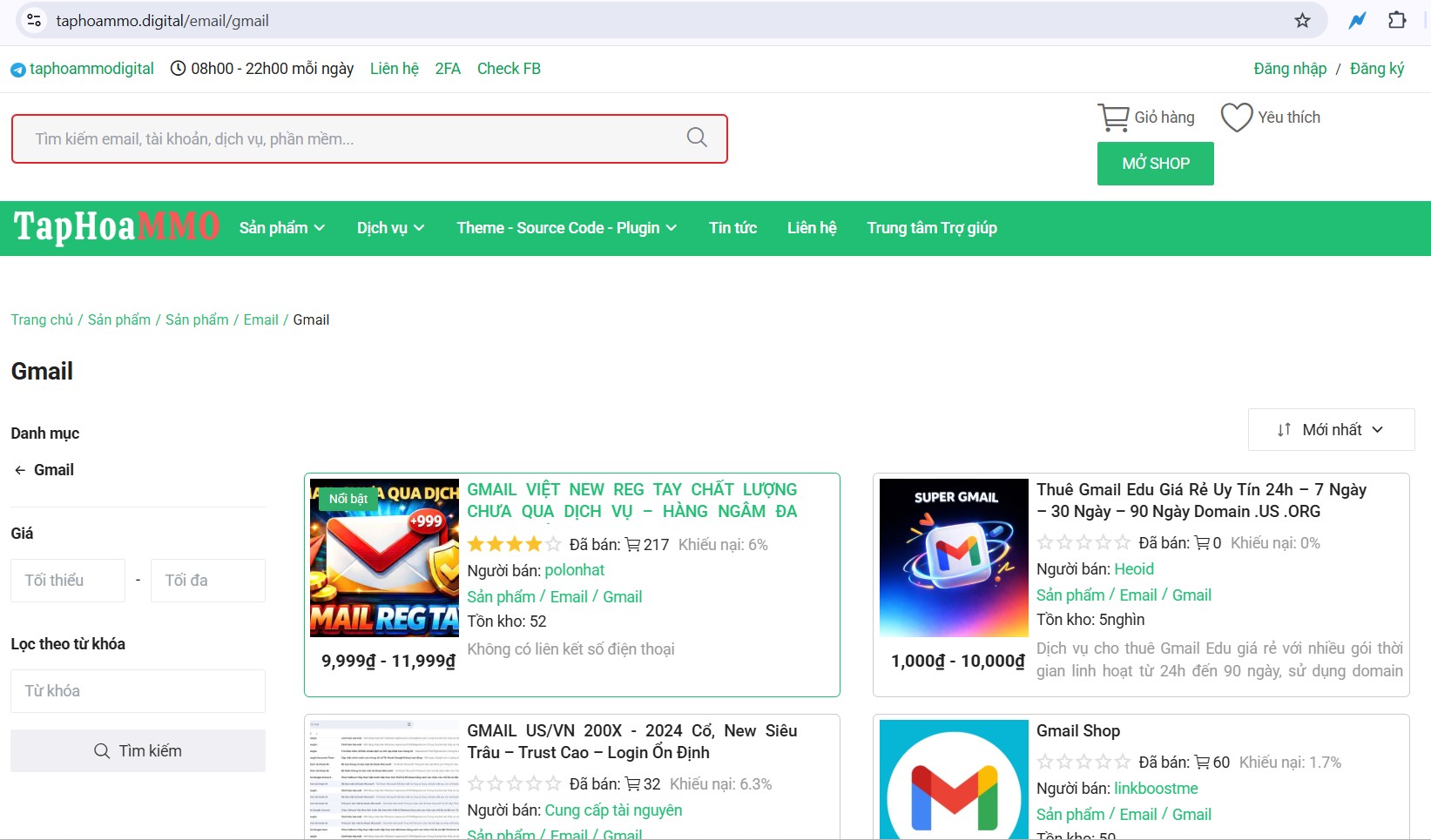The width and height of the screenshot is (1431, 840).
Task: Click the Telegram icon beside taphoammodigital
Action: pos(17,69)
